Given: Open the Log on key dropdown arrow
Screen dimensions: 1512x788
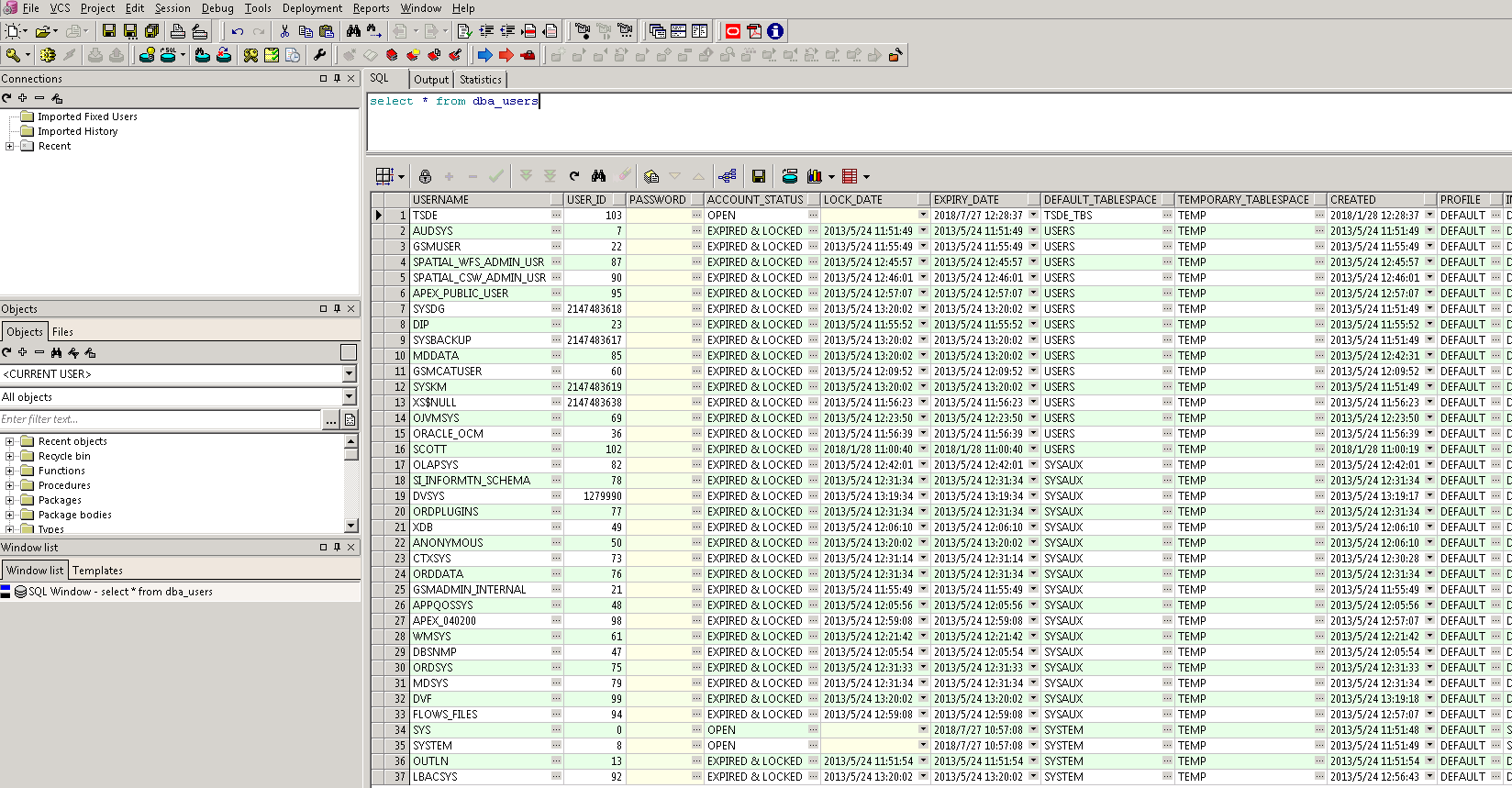Looking at the screenshot, I should (x=28, y=55).
